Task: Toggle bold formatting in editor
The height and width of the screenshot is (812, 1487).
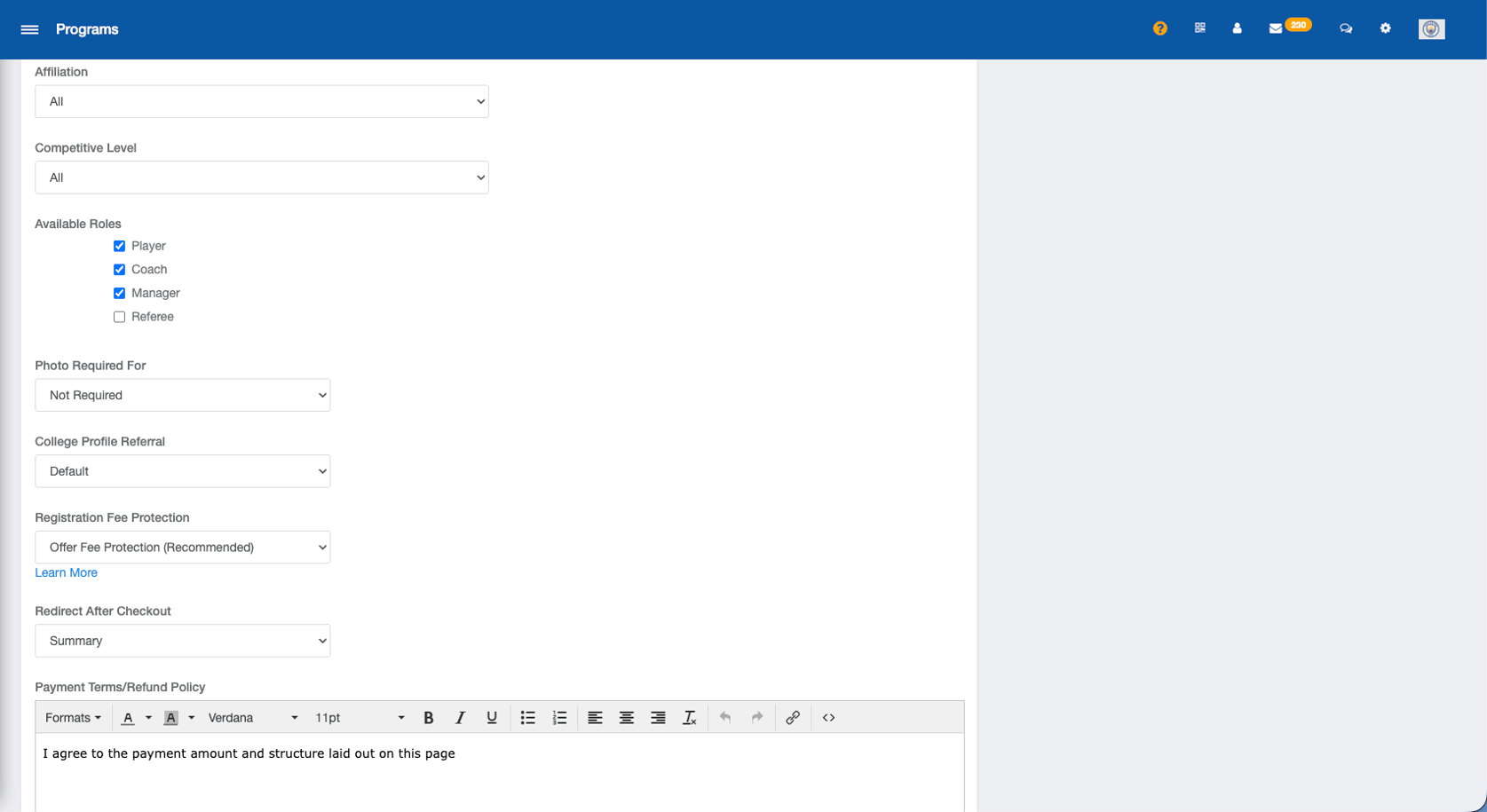Action: point(429,718)
